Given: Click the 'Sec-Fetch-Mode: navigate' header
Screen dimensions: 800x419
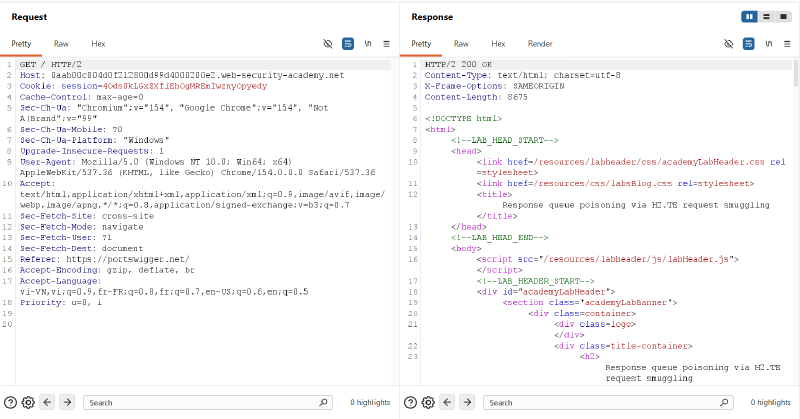Looking at the screenshot, I should 82,227.
